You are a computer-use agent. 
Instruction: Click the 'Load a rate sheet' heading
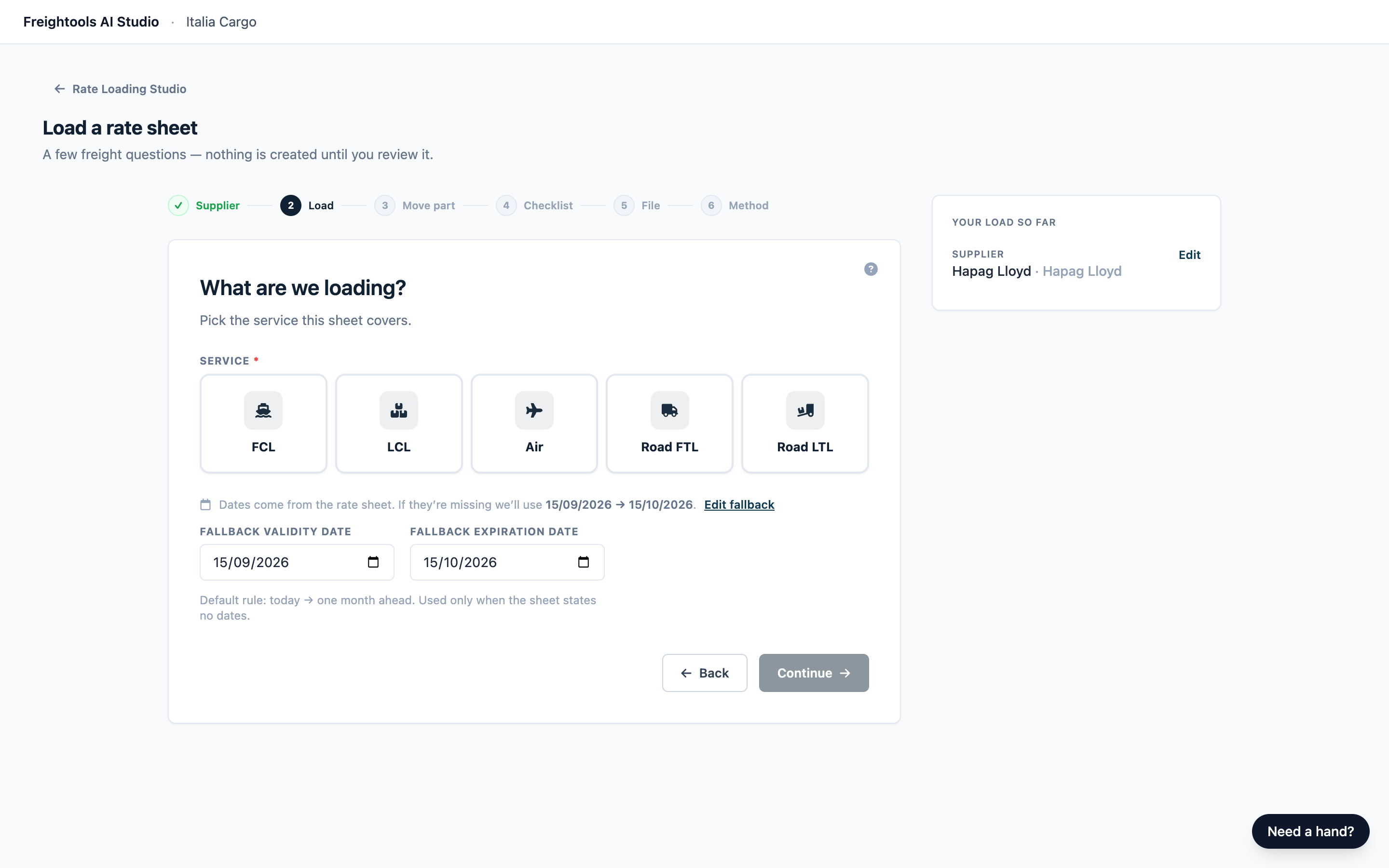click(120, 127)
